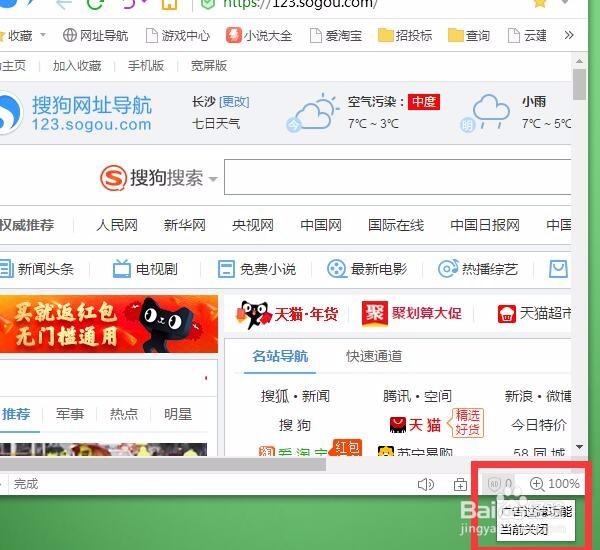The image size is (600, 550).
Task: Open the 小说大全 red bookmark icon
Action: 233,35
